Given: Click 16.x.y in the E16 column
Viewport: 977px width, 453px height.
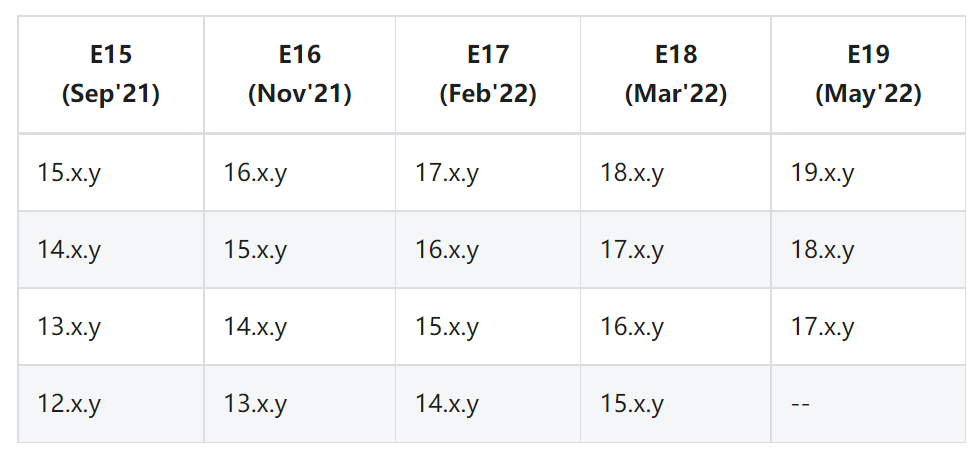Looking at the screenshot, I should tap(255, 173).
